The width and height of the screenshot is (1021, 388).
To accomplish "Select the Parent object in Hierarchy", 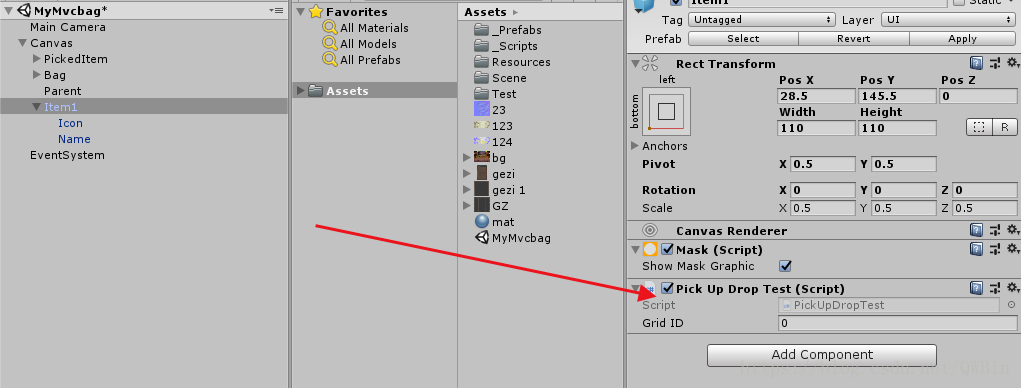I will coord(63,91).
